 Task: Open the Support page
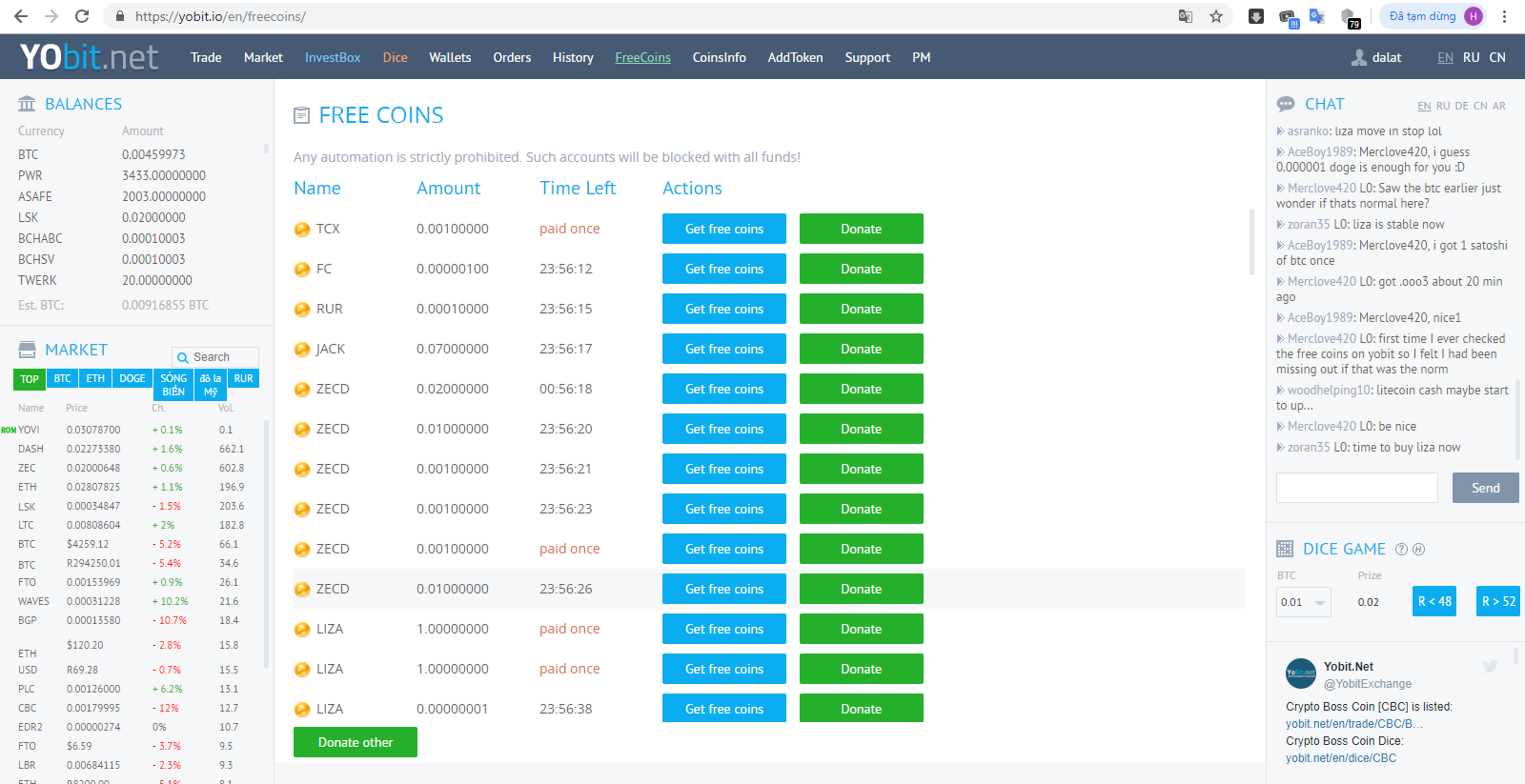tap(867, 57)
